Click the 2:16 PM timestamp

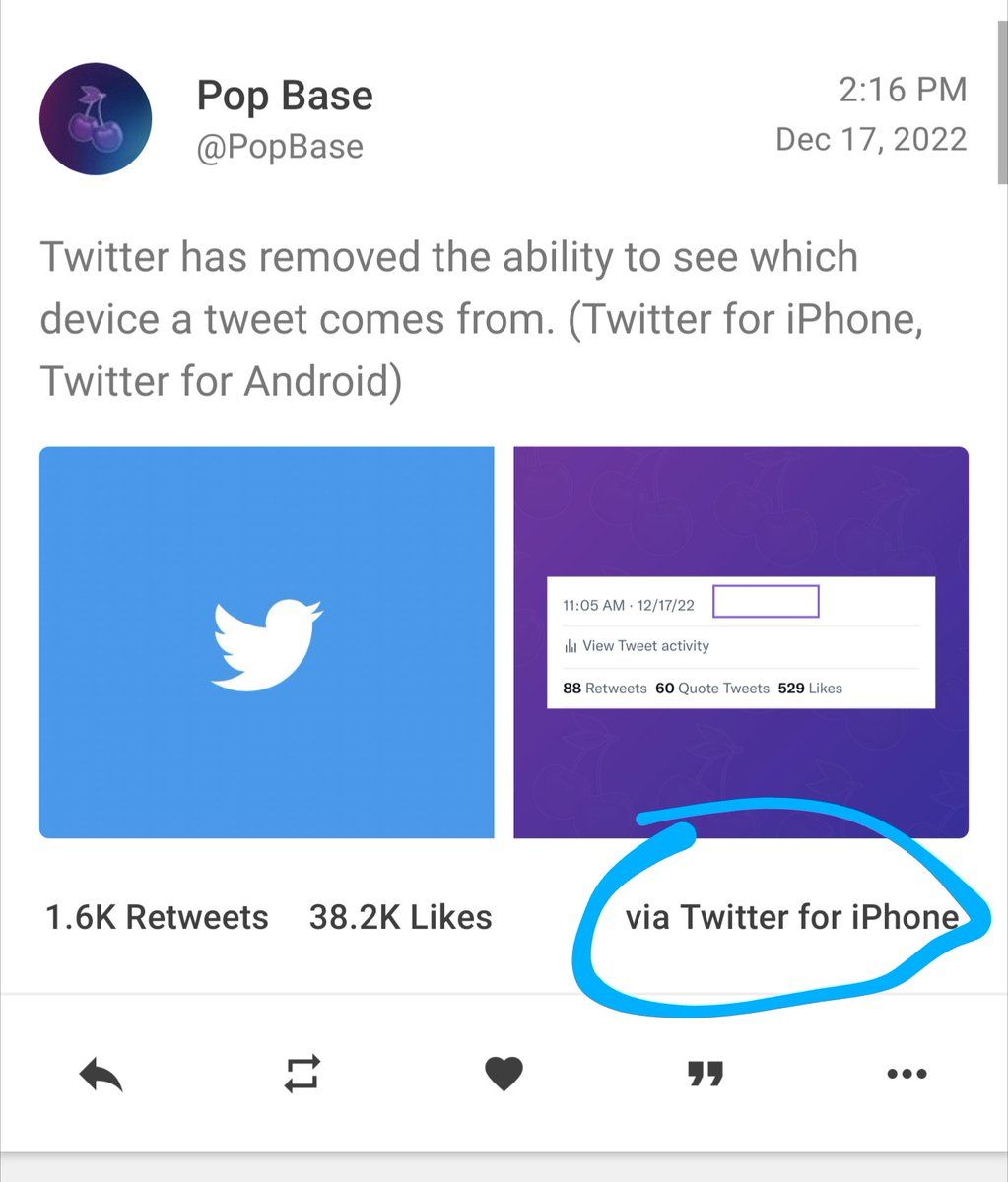[x=903, y=91]
